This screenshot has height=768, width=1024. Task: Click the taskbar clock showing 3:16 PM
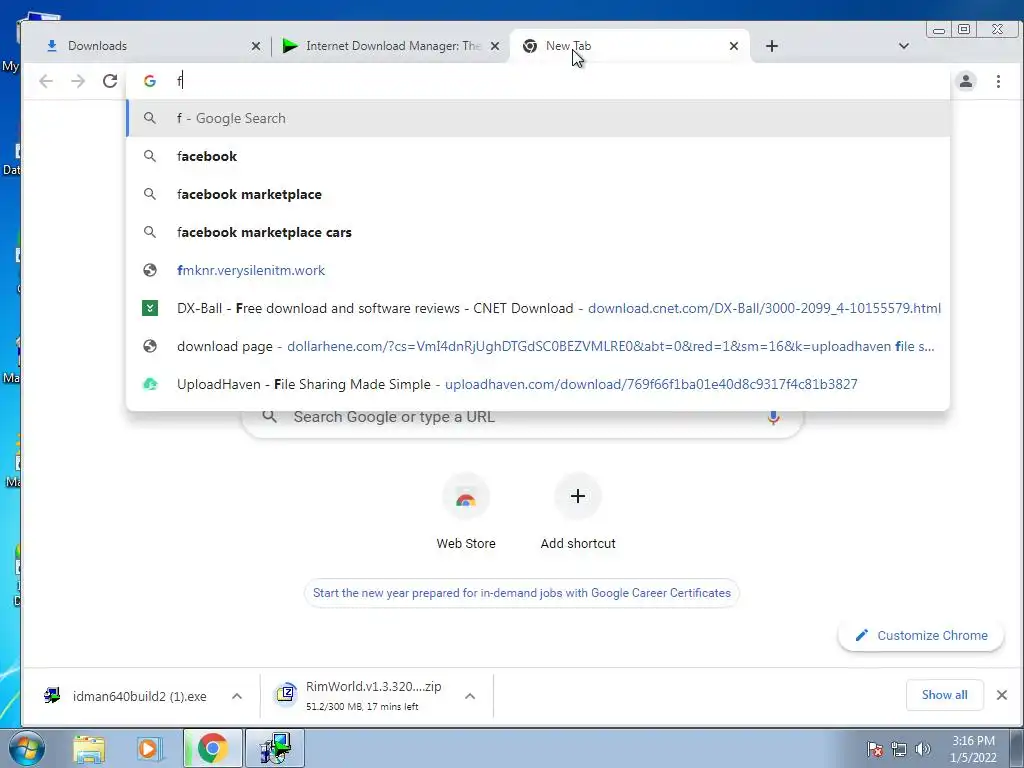coord(973,749)
